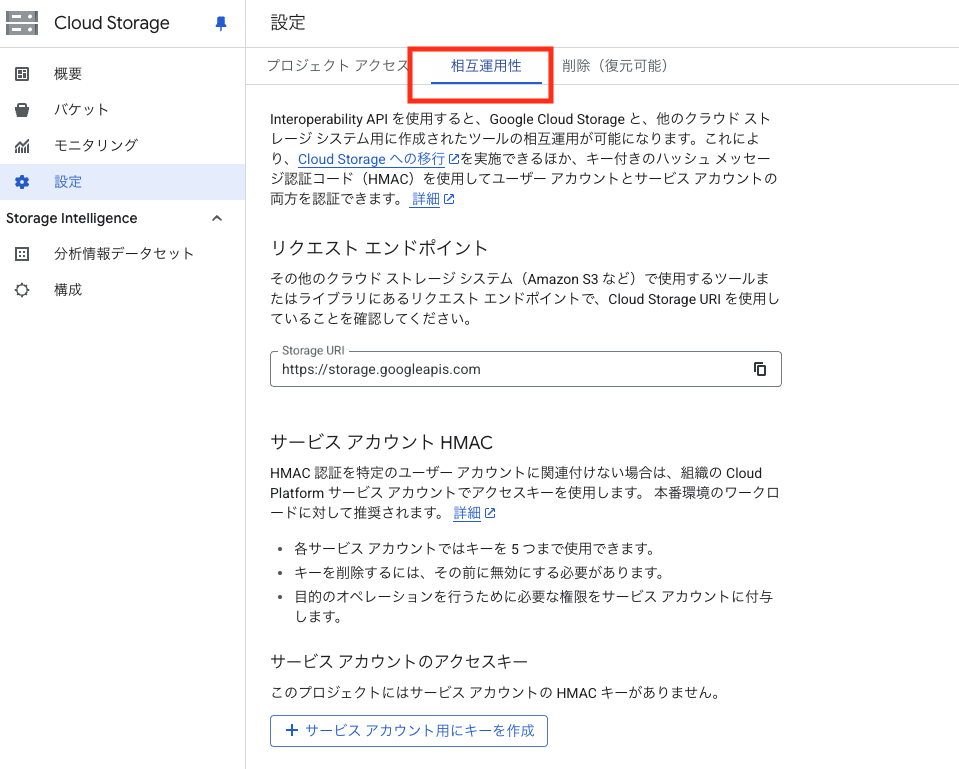Copy the Storage URI with the copy icon

pyautogui.click(x=760, y=369)
